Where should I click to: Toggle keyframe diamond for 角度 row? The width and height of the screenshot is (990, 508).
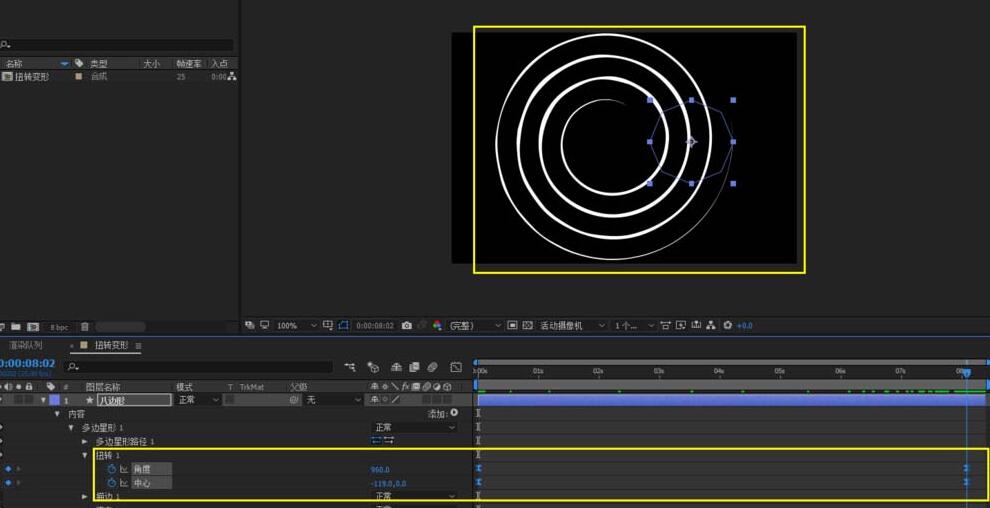(x=8, y=469)
